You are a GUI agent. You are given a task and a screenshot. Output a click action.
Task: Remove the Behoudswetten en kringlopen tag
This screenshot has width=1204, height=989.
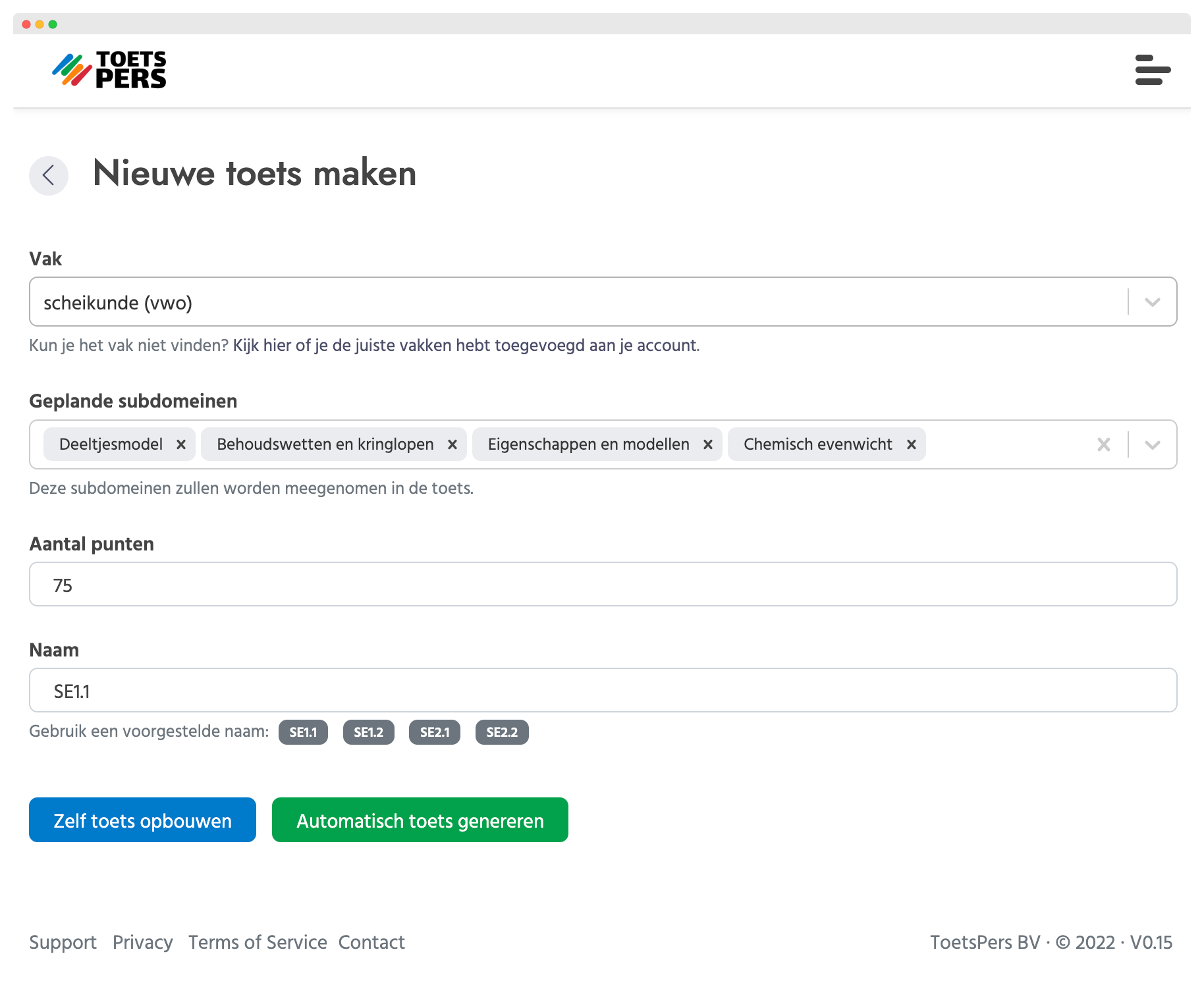pyautogui.click(x=452, y=444)
